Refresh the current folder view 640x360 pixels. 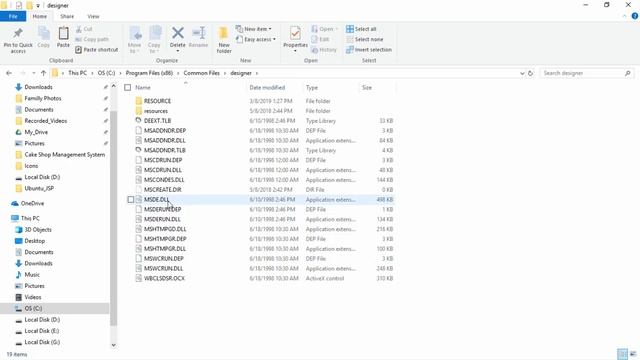coord(530,73)
